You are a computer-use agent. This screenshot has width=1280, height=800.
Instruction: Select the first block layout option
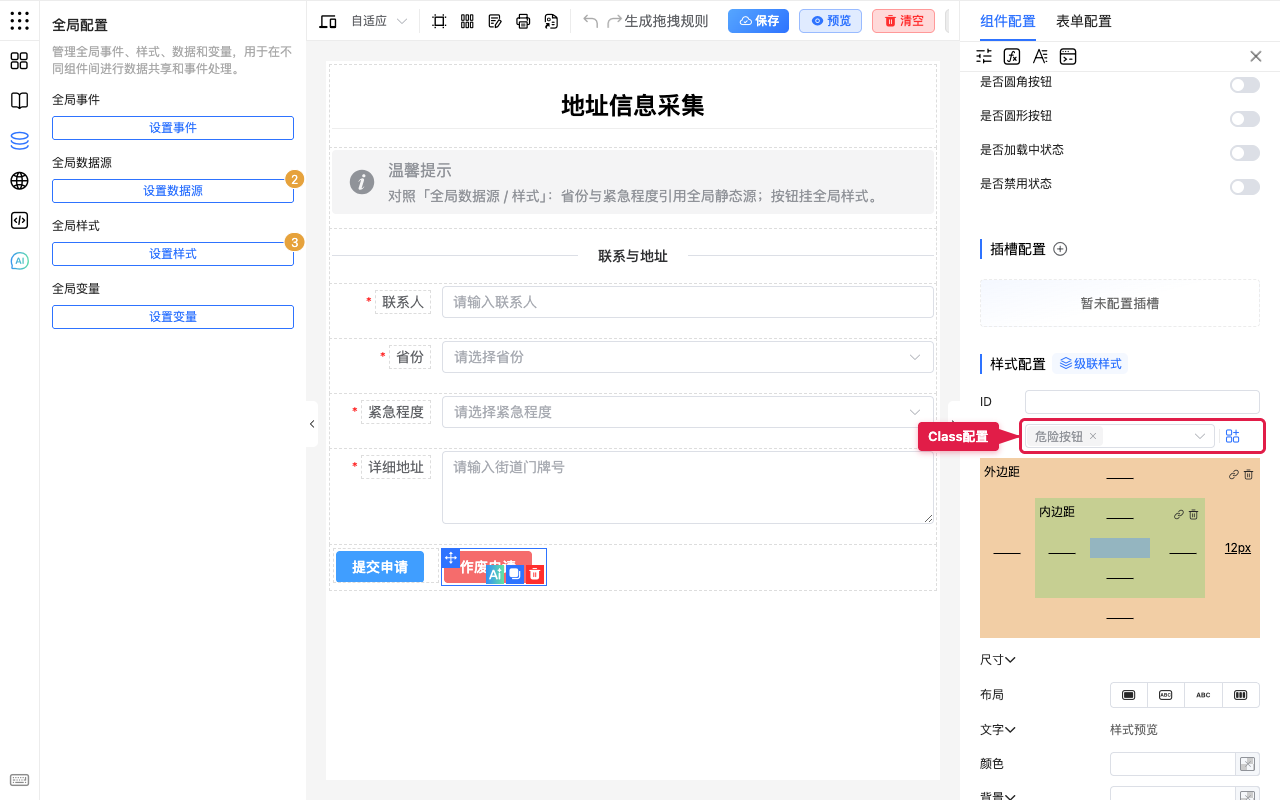click(1129, 695)
